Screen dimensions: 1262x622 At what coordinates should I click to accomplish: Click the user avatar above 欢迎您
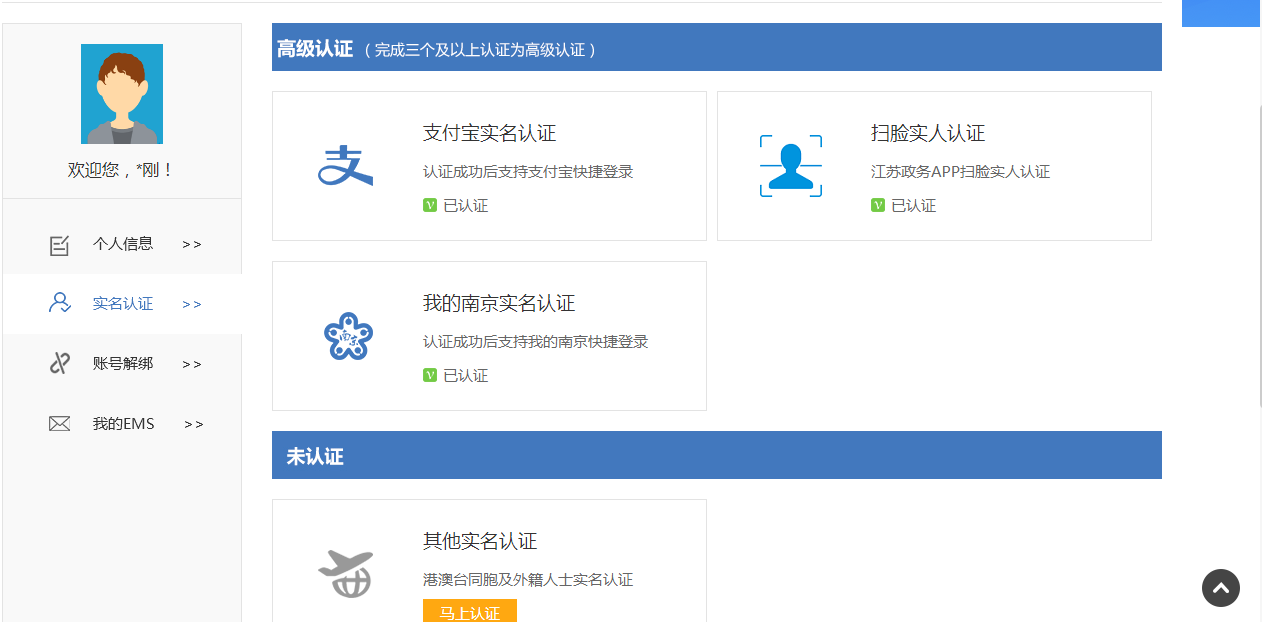click(121, 93)
